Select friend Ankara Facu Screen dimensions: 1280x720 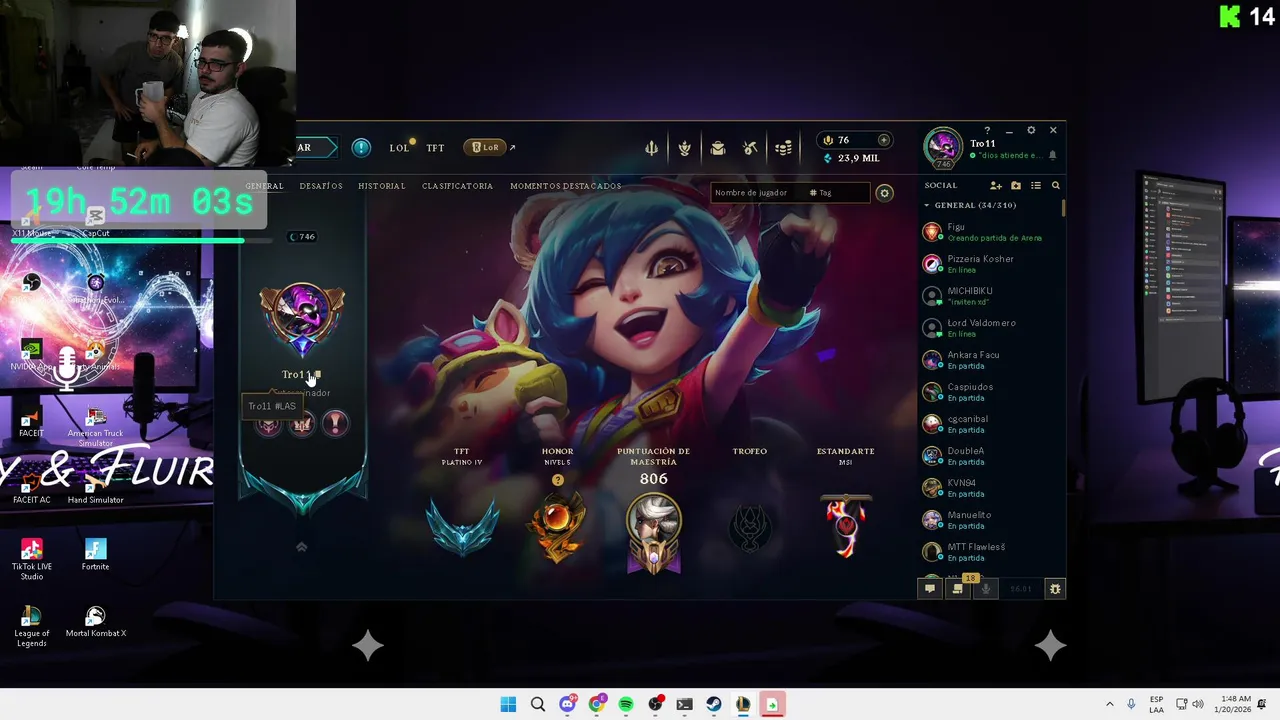tap(990, 360)
